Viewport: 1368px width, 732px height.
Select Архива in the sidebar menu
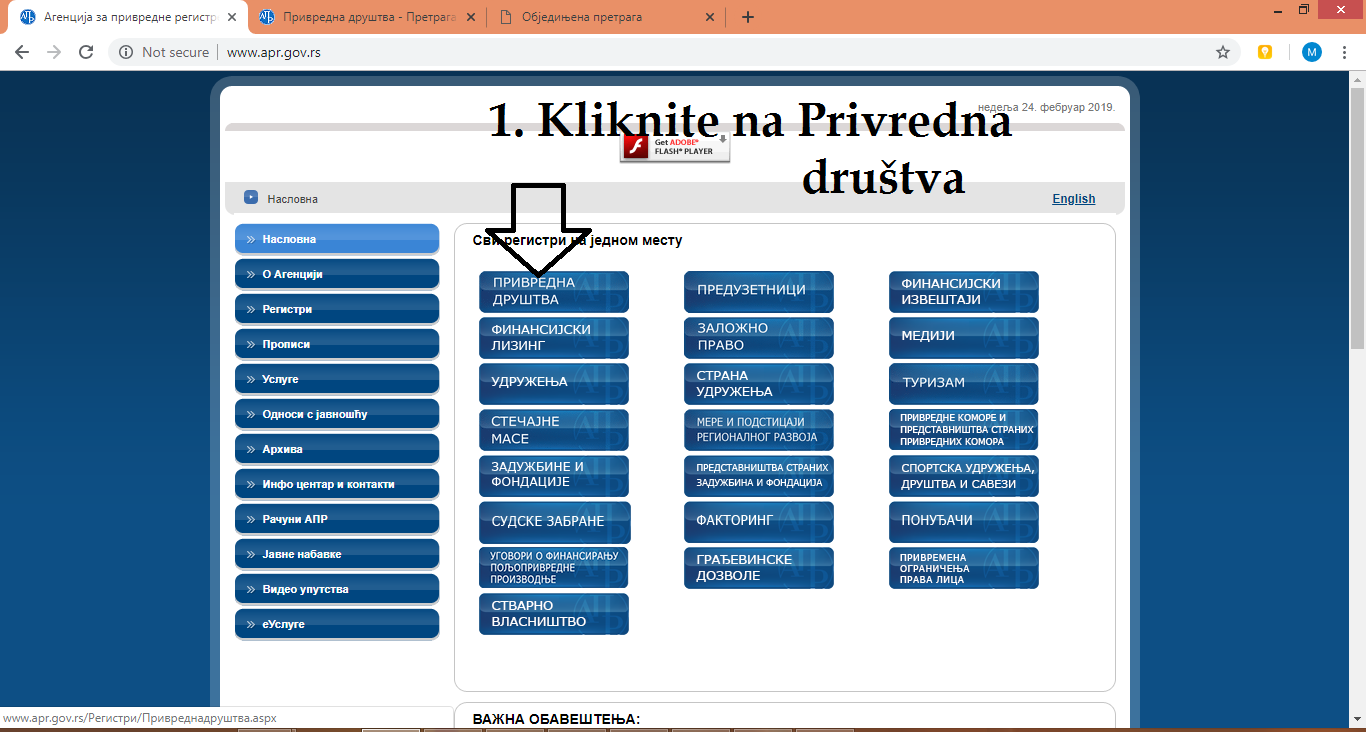coord(337,449)
